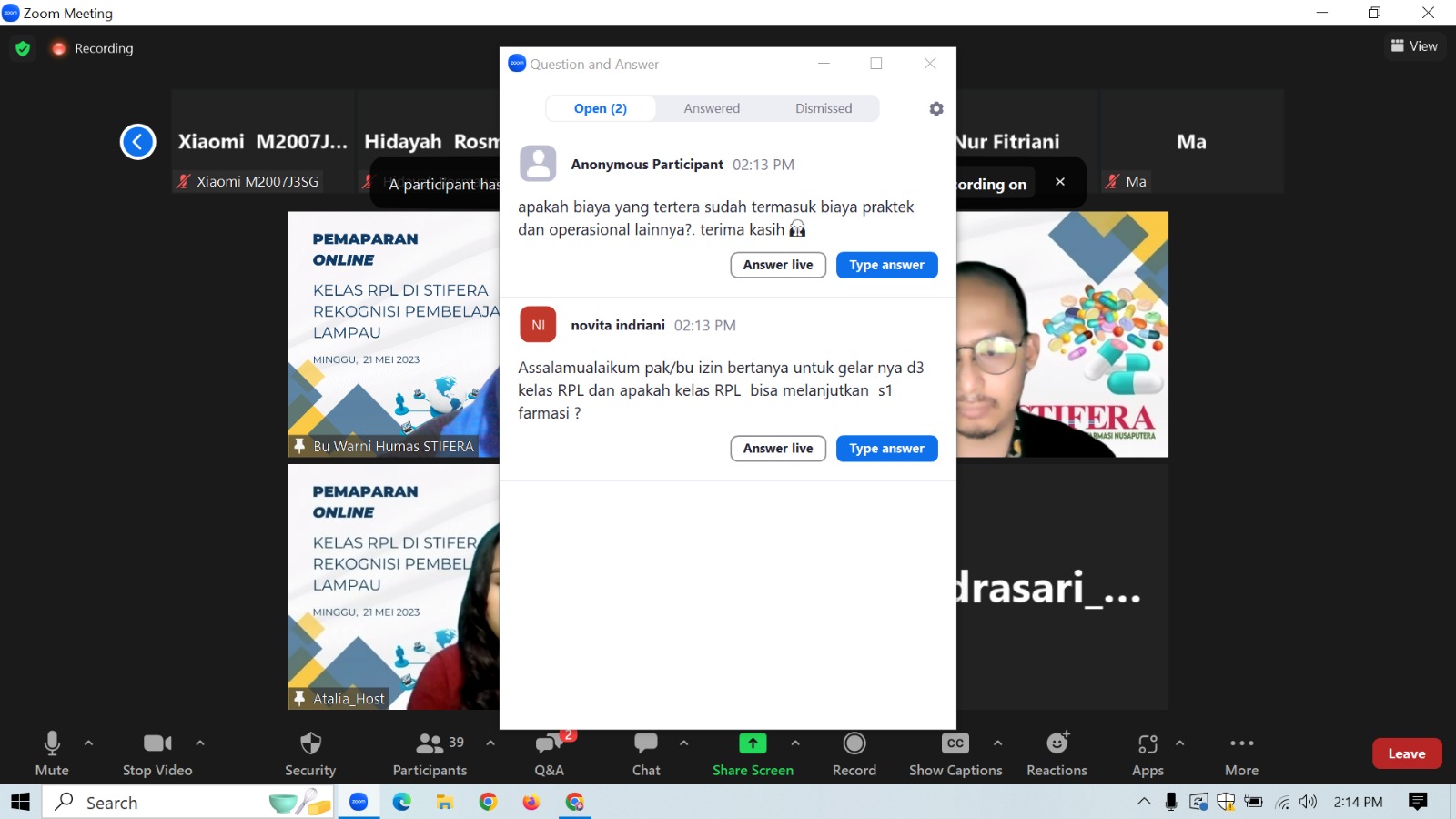This screenshot has width=1456, height=819.
Task: Expand the Share Screen options chevron
Action: point(794,743)
